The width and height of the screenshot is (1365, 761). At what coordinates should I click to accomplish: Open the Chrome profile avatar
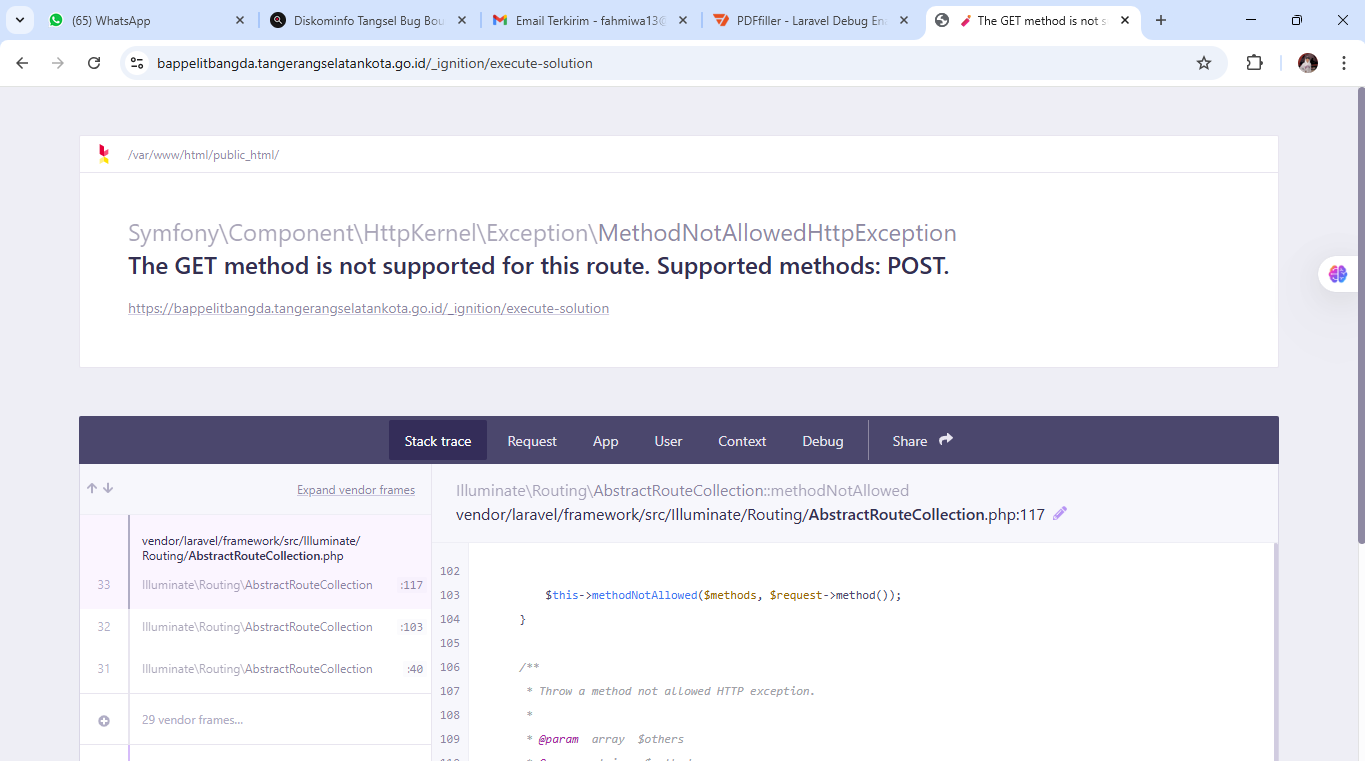1308,63
